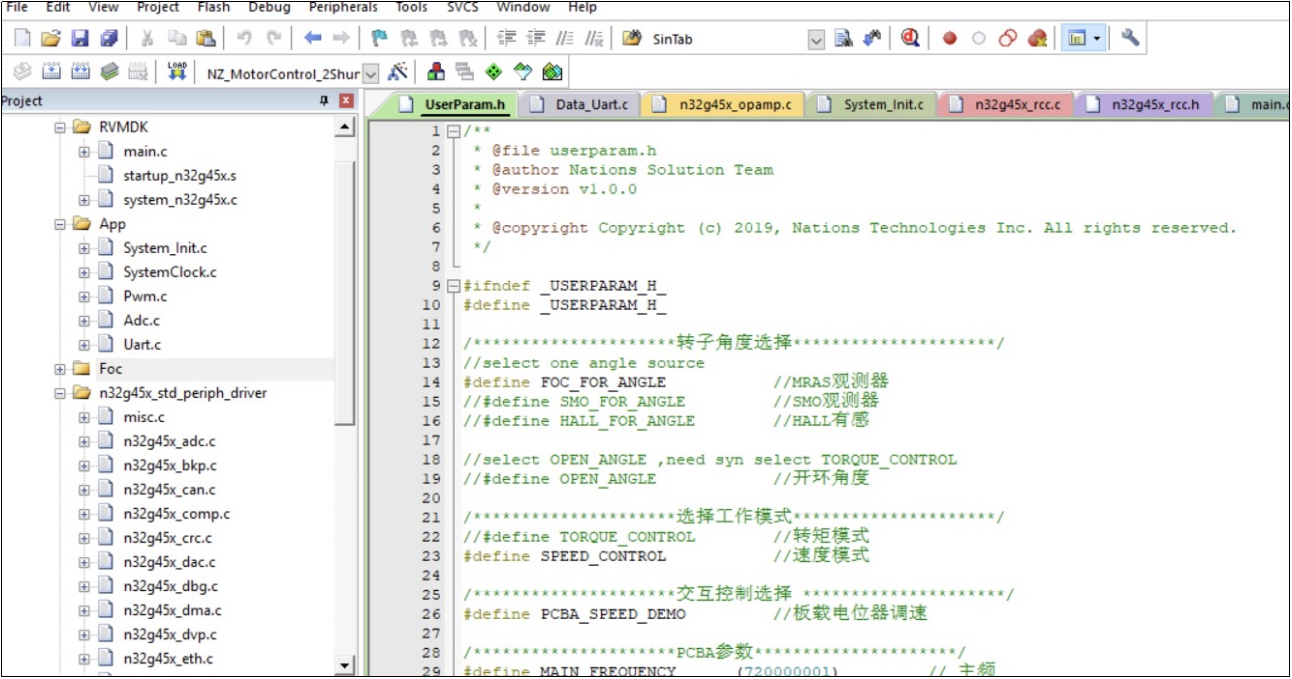Click the Find icon next to search dropdown
Viewport: 1292px width, 679px height.
843,39
